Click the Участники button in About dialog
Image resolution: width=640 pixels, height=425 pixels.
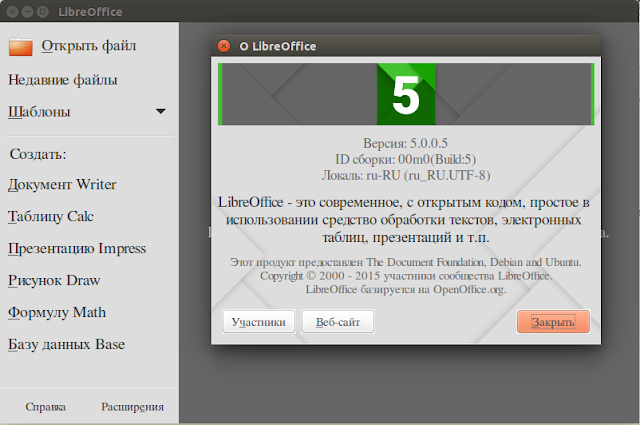click(259, 322)
